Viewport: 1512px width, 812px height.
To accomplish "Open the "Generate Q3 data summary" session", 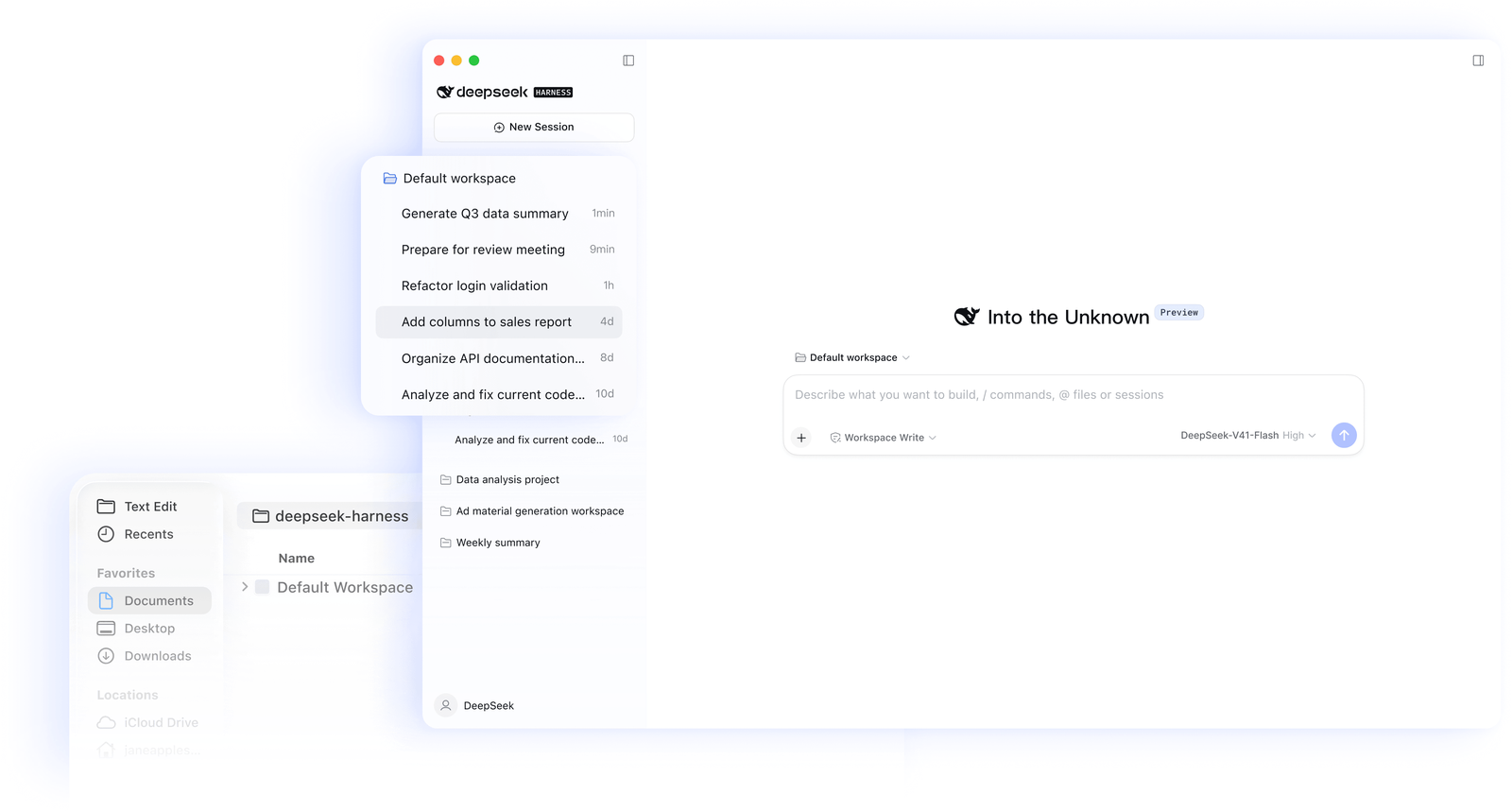I will click(x=499, y=214).
